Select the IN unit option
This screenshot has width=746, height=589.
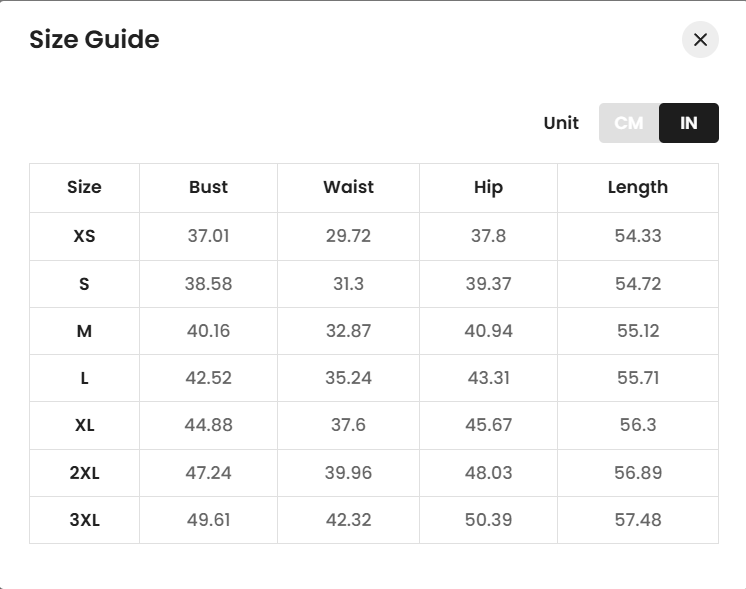pyautogui.click(x=689, y=123)
